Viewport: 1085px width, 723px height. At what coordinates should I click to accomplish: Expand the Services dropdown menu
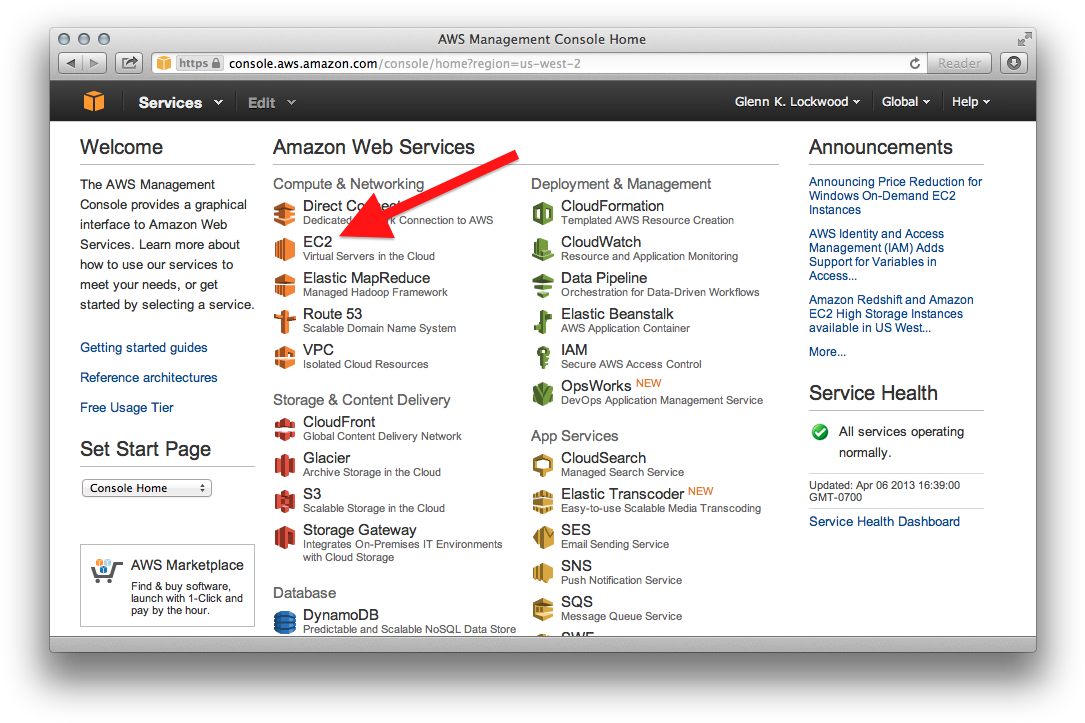tap(180, 102)
